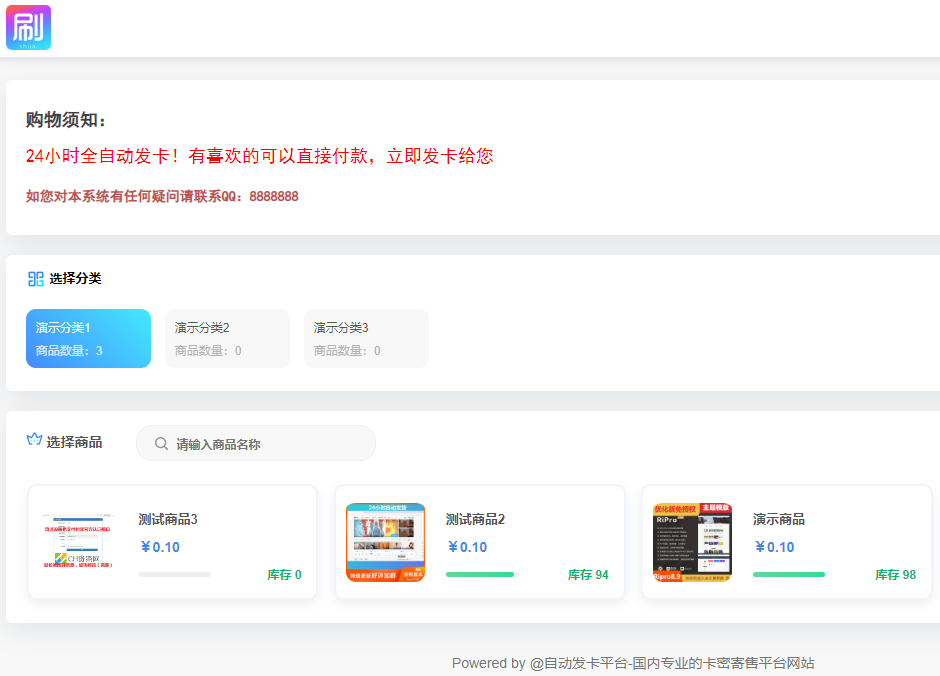Viewport: 940px width, 676px height.
Task: Click the grid icon beside 选择分类
Action: click(x=36, y=279)
